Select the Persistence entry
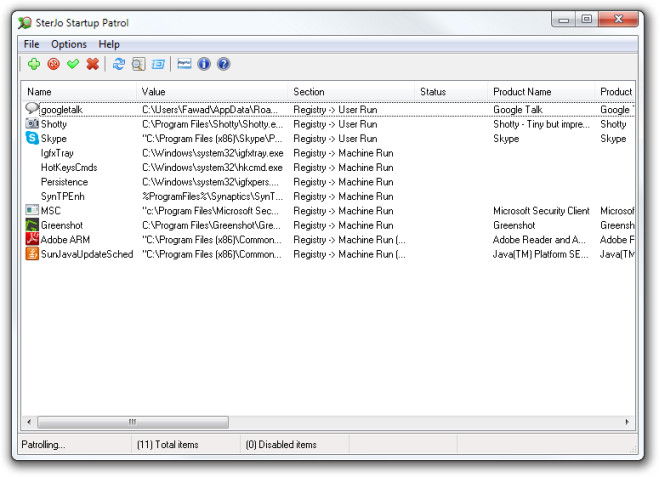The width and height of the screenshot is (660, 477). [64, 181]
